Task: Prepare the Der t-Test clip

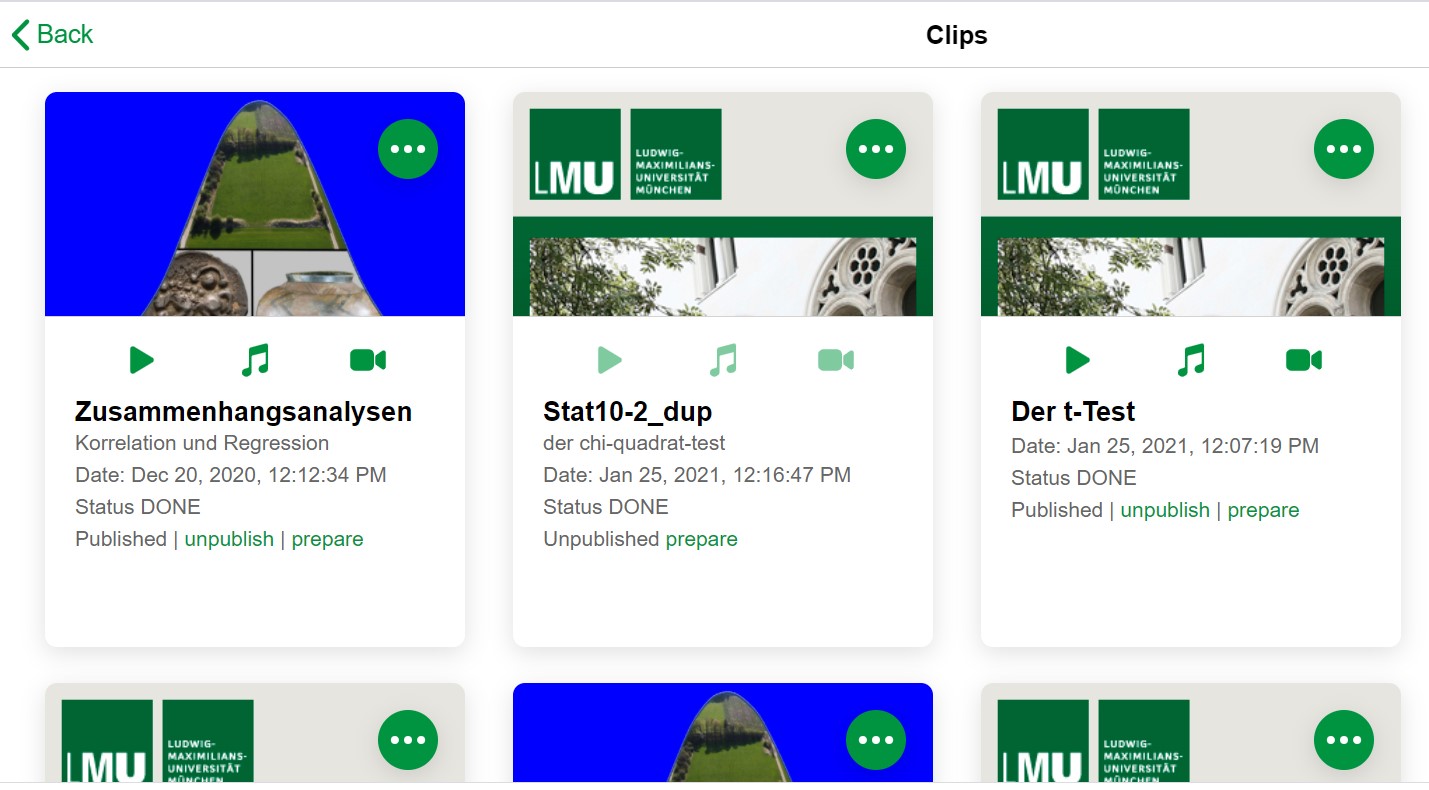Action: (1263, 510)
